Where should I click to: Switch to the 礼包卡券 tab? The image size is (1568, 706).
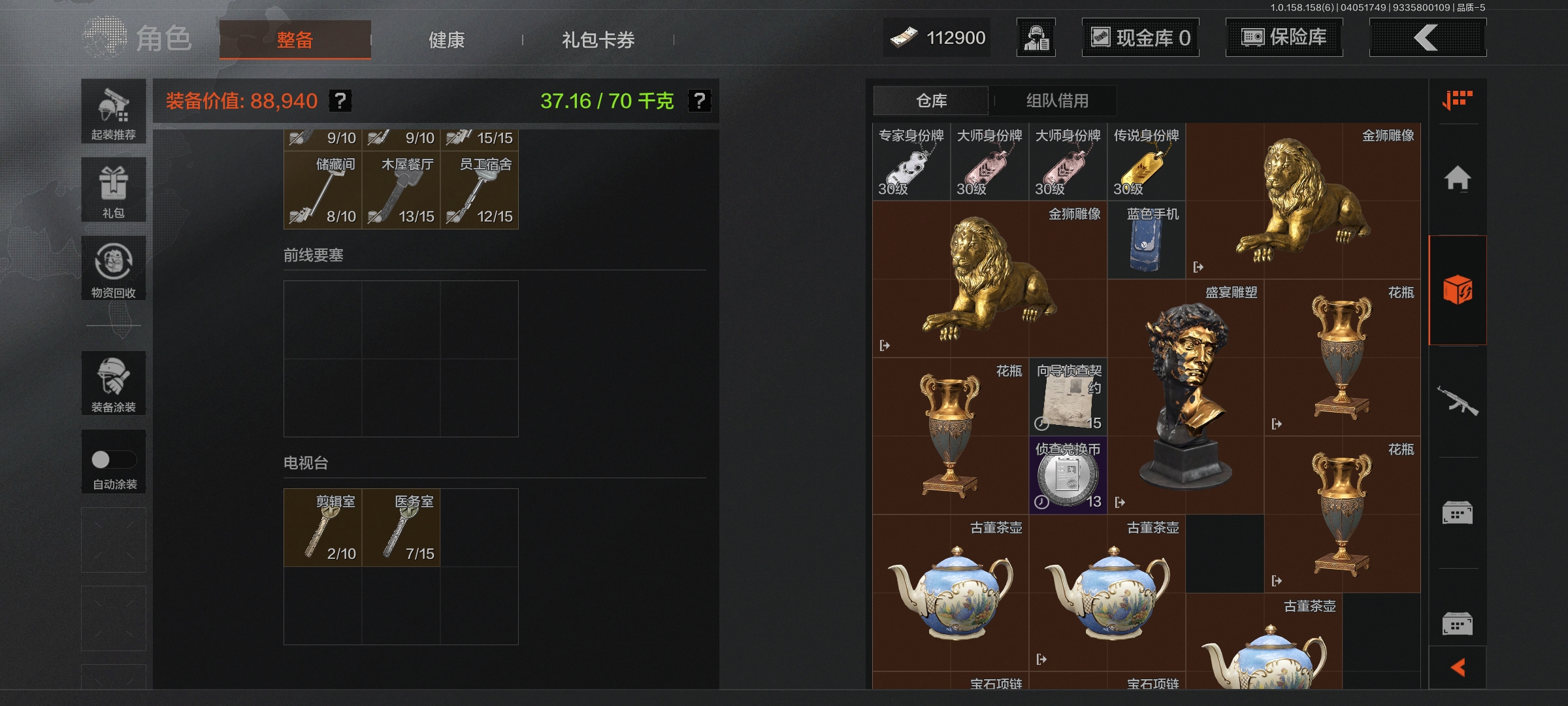(x=598, y=40)
